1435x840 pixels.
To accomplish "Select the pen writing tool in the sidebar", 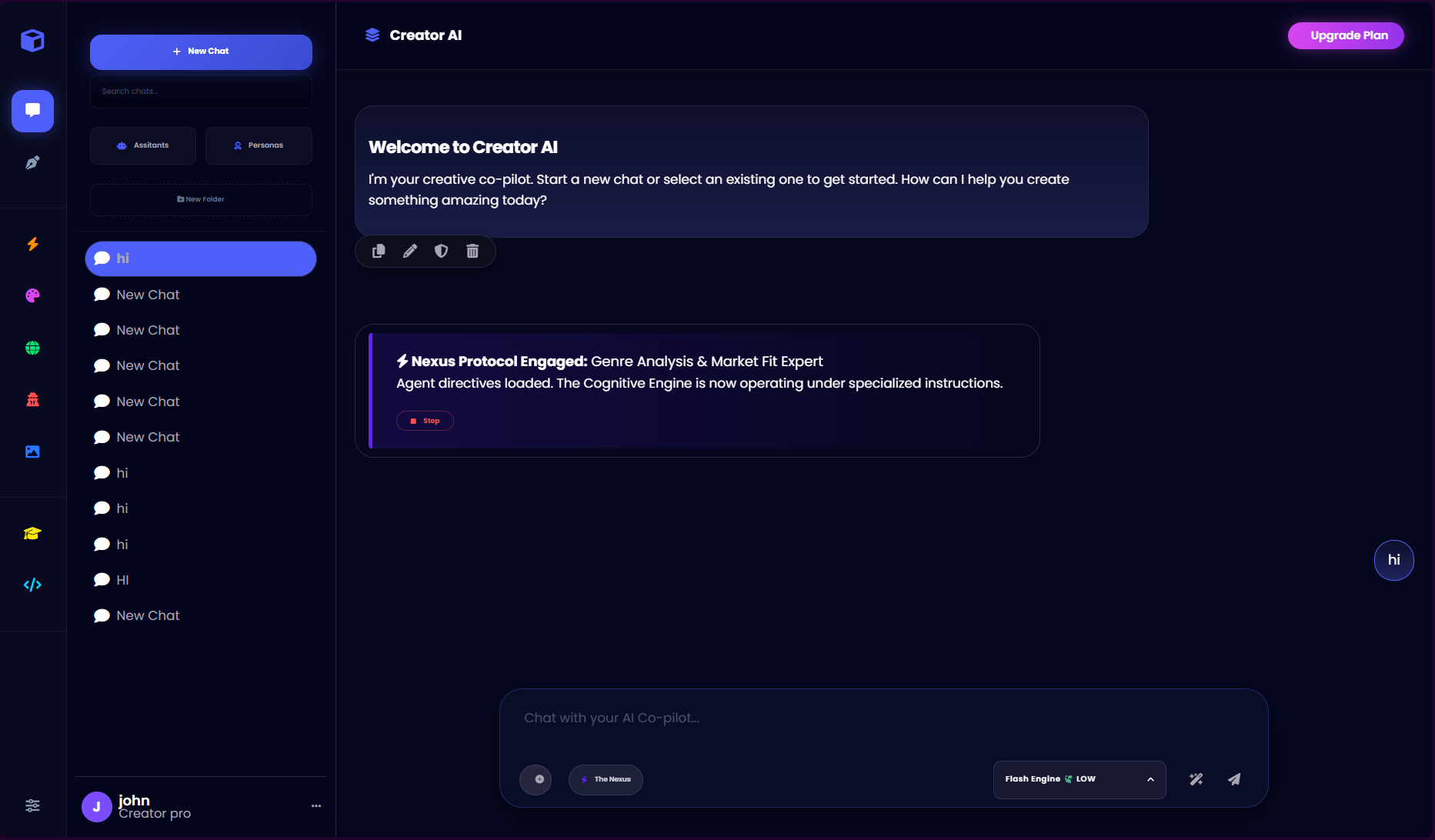I will pos(32,162).
